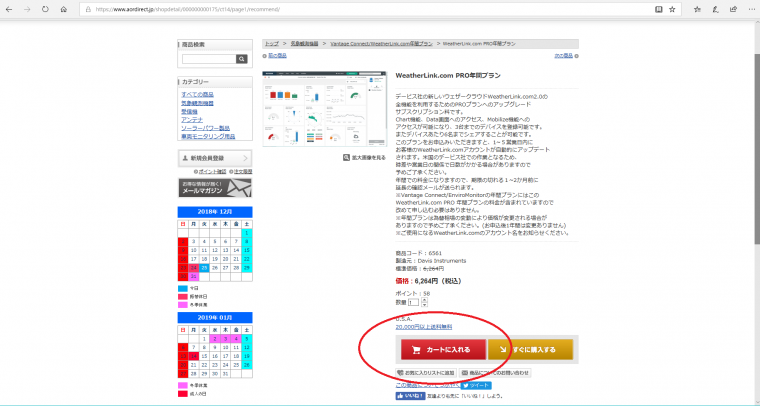The width and height of the screenshot is (760, 406).
Task: Click the Vantage Connect/WeatherLink.com年間プラン breadcrumb
Action: coord(381,44)
